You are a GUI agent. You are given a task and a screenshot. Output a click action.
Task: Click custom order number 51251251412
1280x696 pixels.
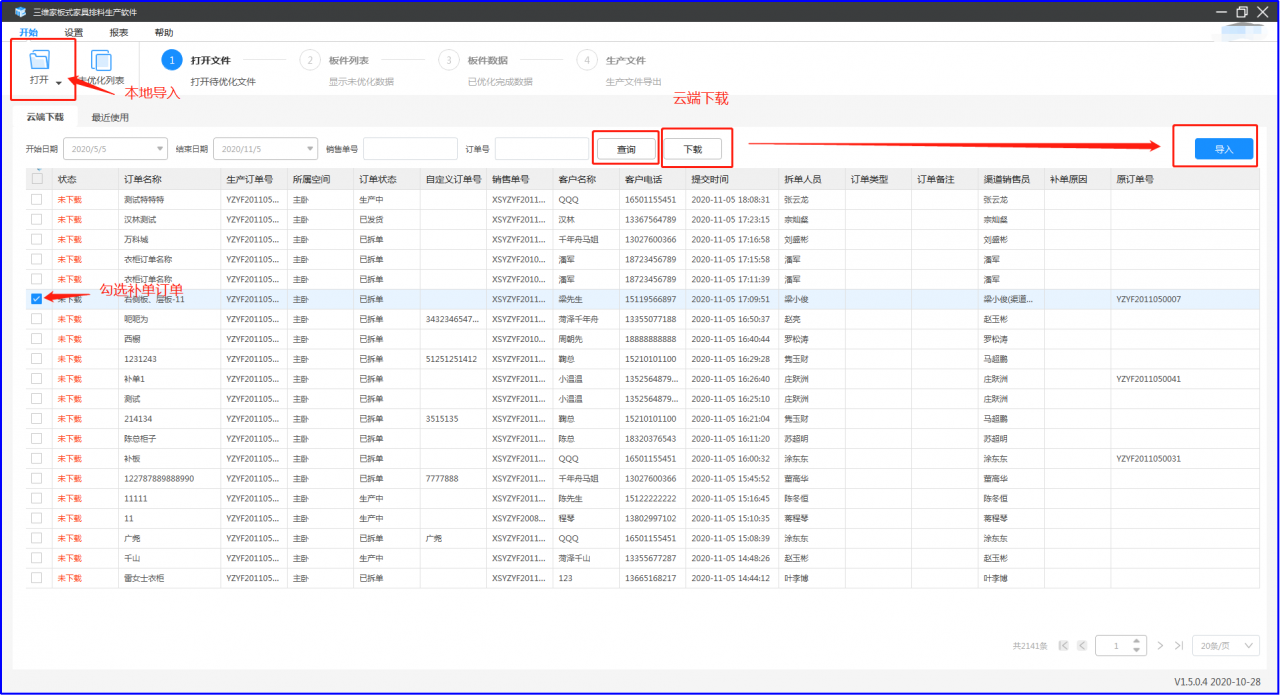click(x=451, y=359)
